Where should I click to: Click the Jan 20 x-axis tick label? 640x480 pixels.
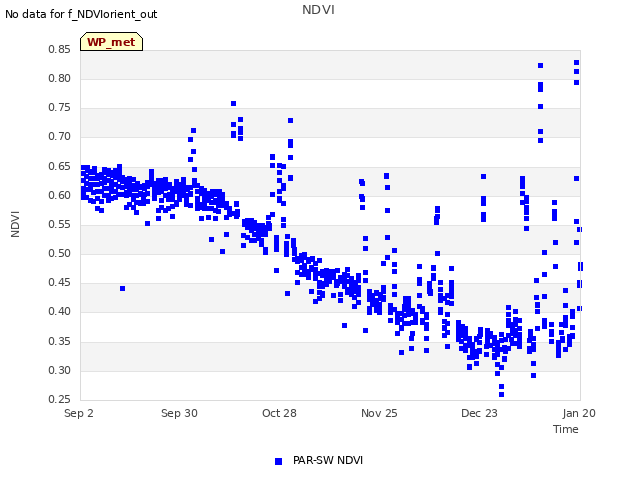(x=579, y=413)
